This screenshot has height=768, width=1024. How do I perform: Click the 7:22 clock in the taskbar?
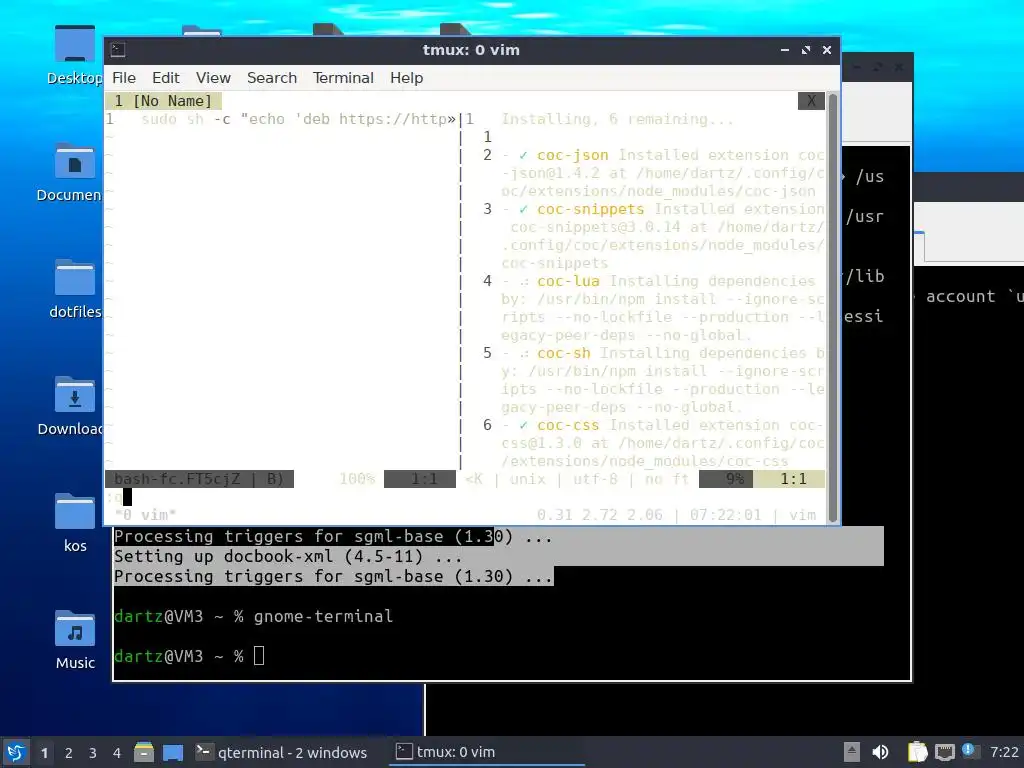(x=1004, y=752)
